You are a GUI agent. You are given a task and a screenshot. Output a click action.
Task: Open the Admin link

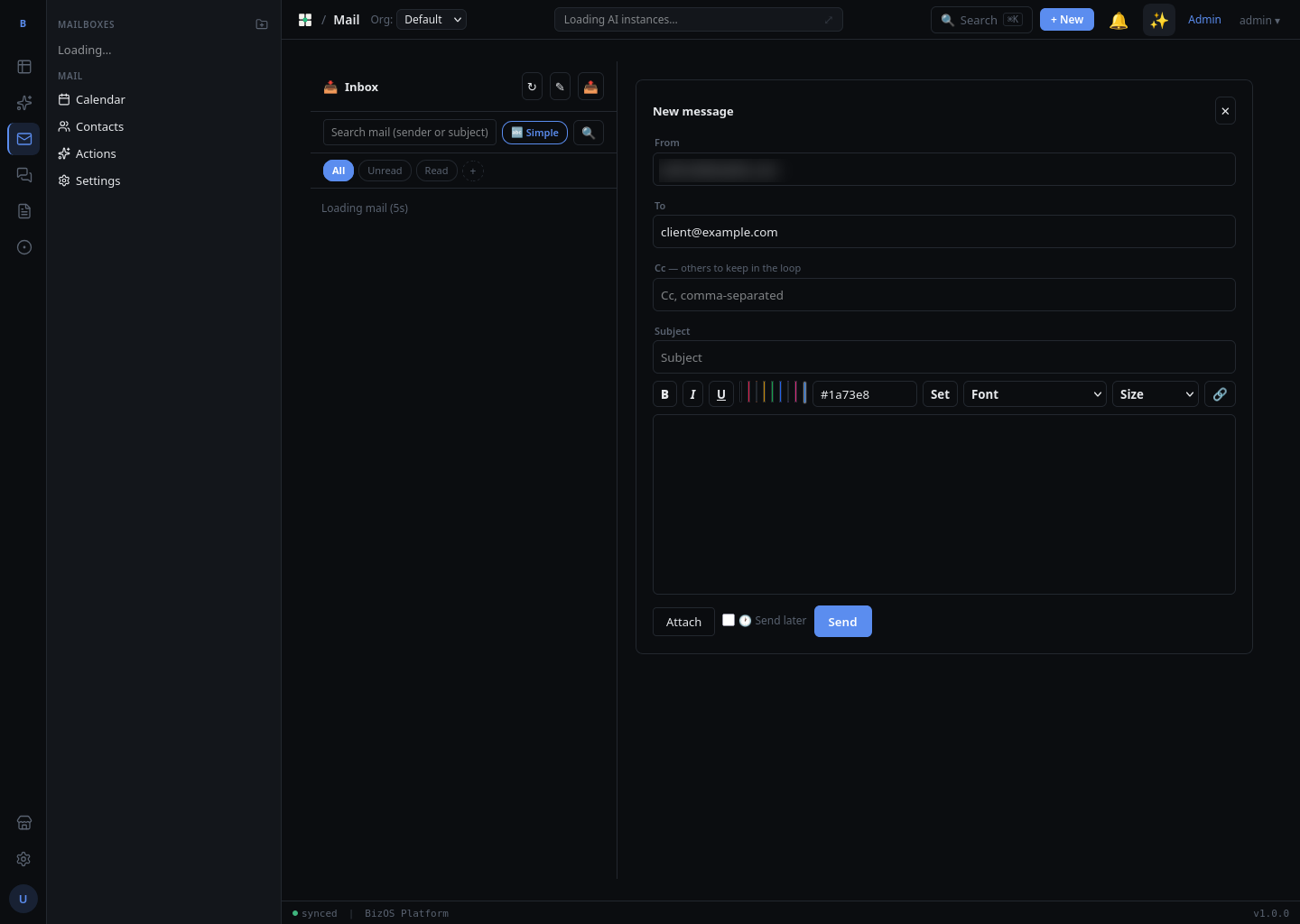point(1204,20)
